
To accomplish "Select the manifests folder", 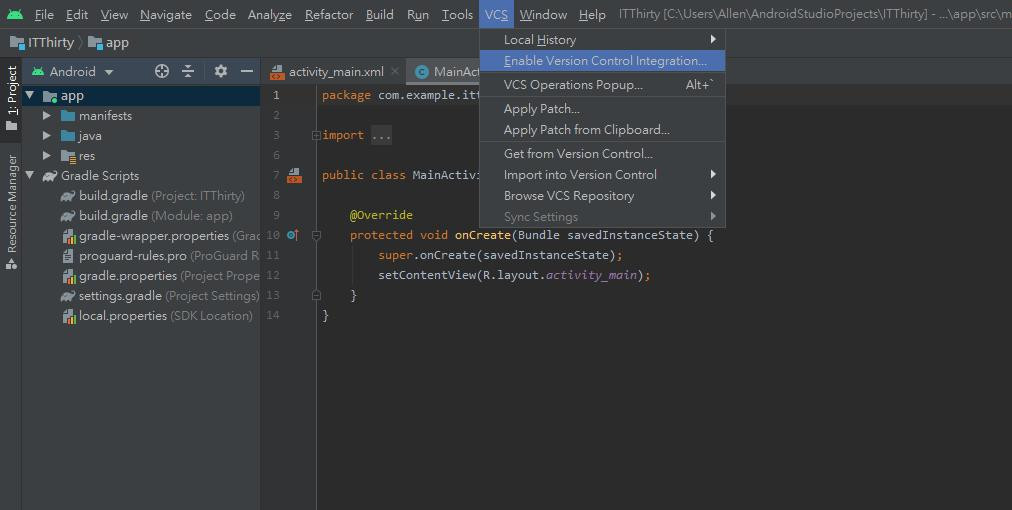I will (x=105, y=116).
